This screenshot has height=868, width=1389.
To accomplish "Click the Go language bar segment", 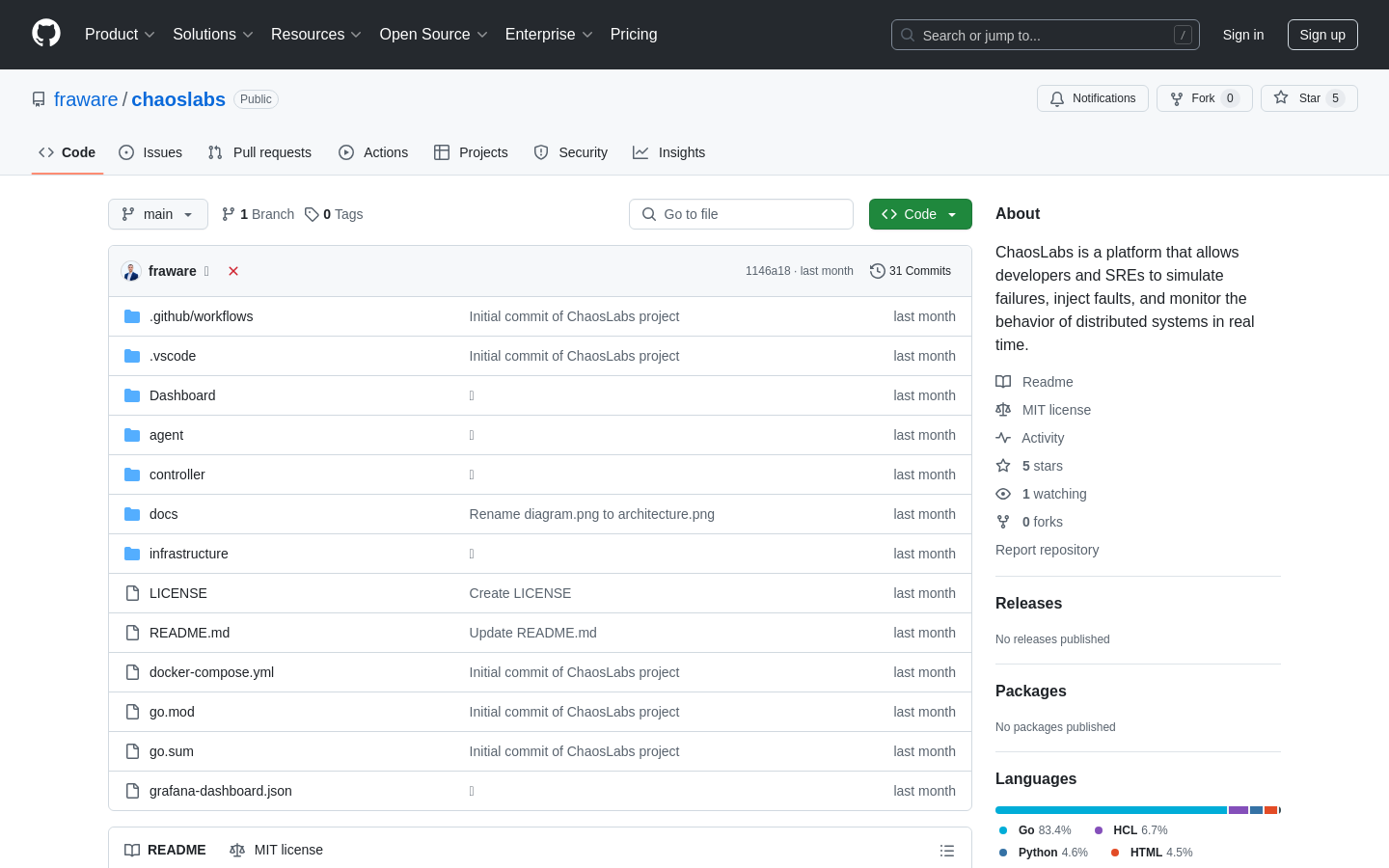I will point(1111,810).
